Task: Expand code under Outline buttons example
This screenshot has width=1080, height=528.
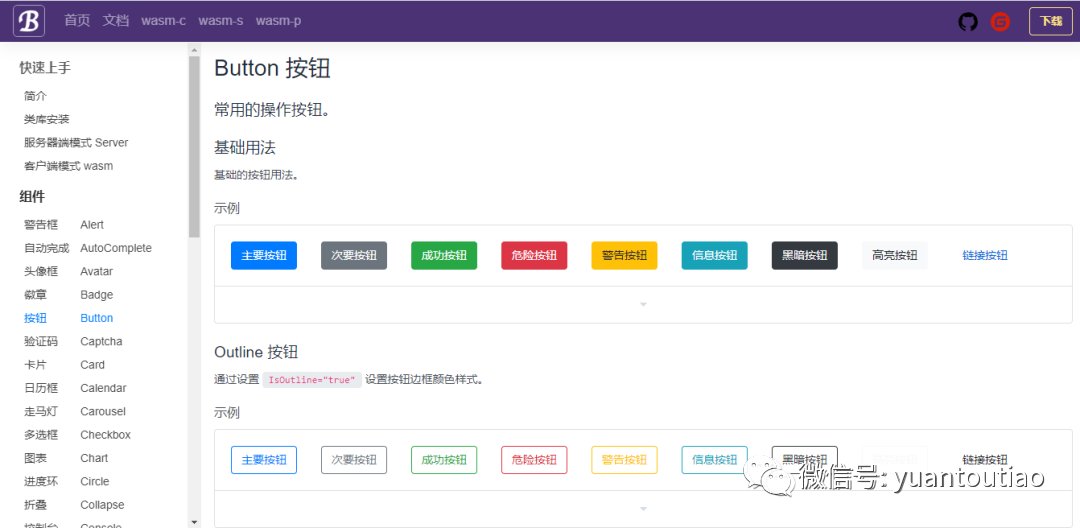Action: click(x=643, y=509)
